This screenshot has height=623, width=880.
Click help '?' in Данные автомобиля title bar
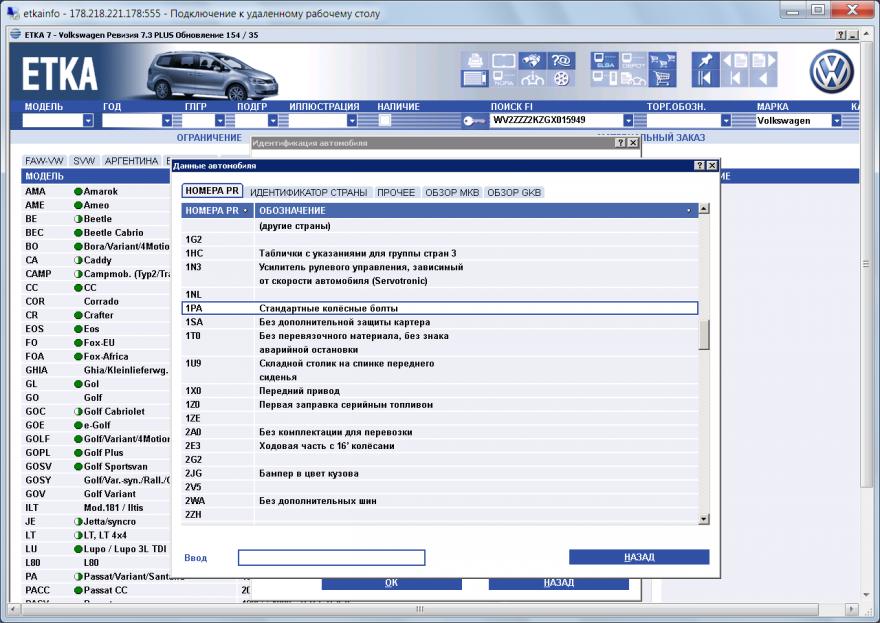click(700, 166)
